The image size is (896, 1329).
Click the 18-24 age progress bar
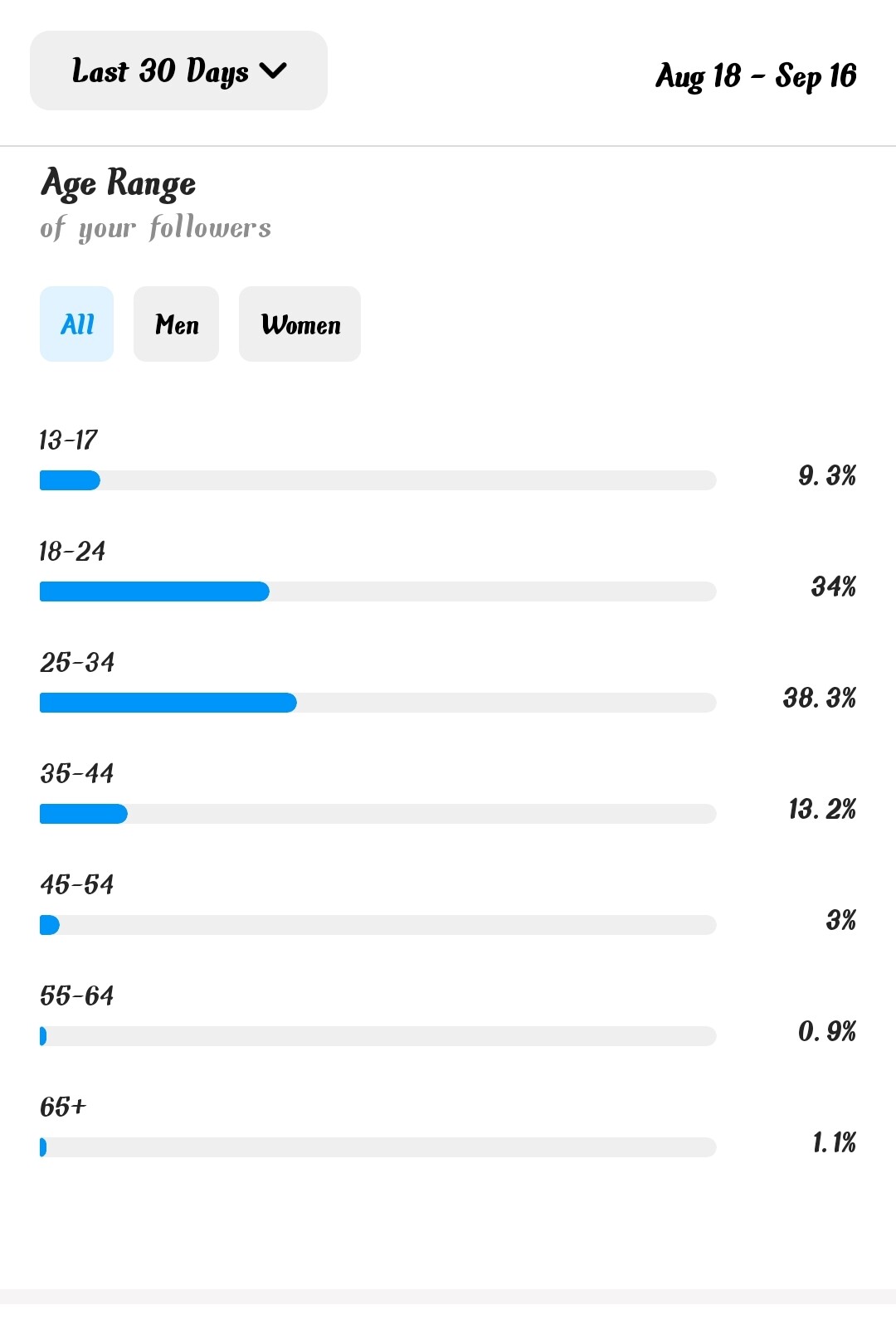coord(377,591)
